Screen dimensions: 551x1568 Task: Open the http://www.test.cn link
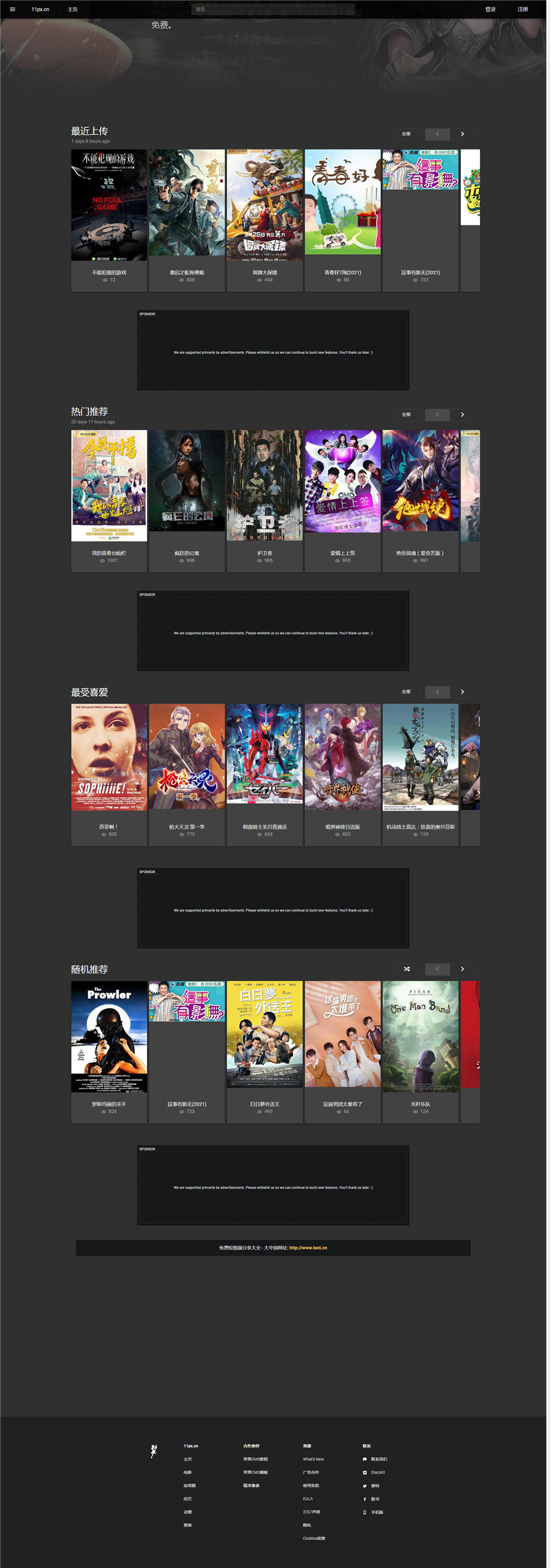click(308, 1248)
